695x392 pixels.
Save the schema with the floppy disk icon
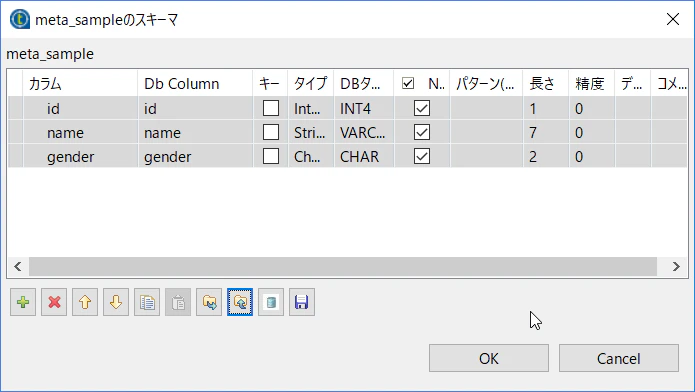(x=302, y=302)
